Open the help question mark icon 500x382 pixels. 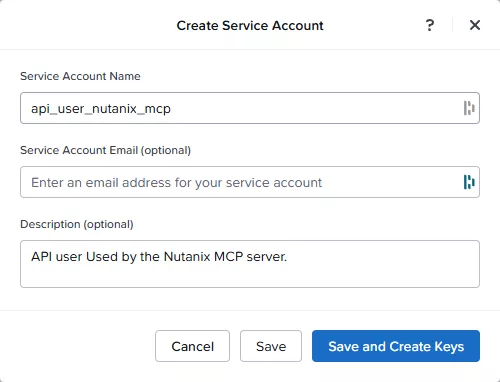click(x=430, y=25)
